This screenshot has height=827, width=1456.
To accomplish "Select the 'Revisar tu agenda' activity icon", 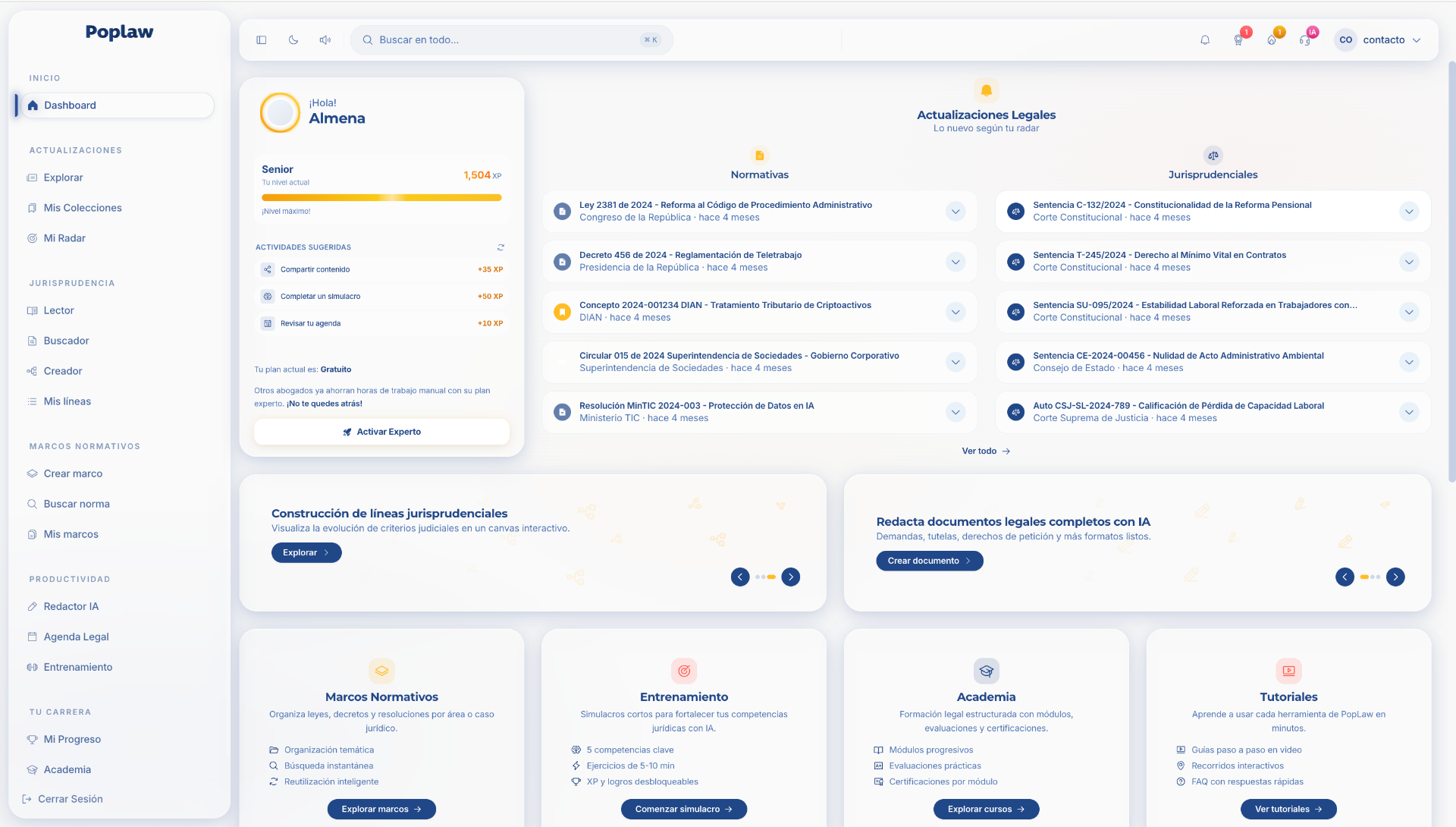I will click(268, 323).
